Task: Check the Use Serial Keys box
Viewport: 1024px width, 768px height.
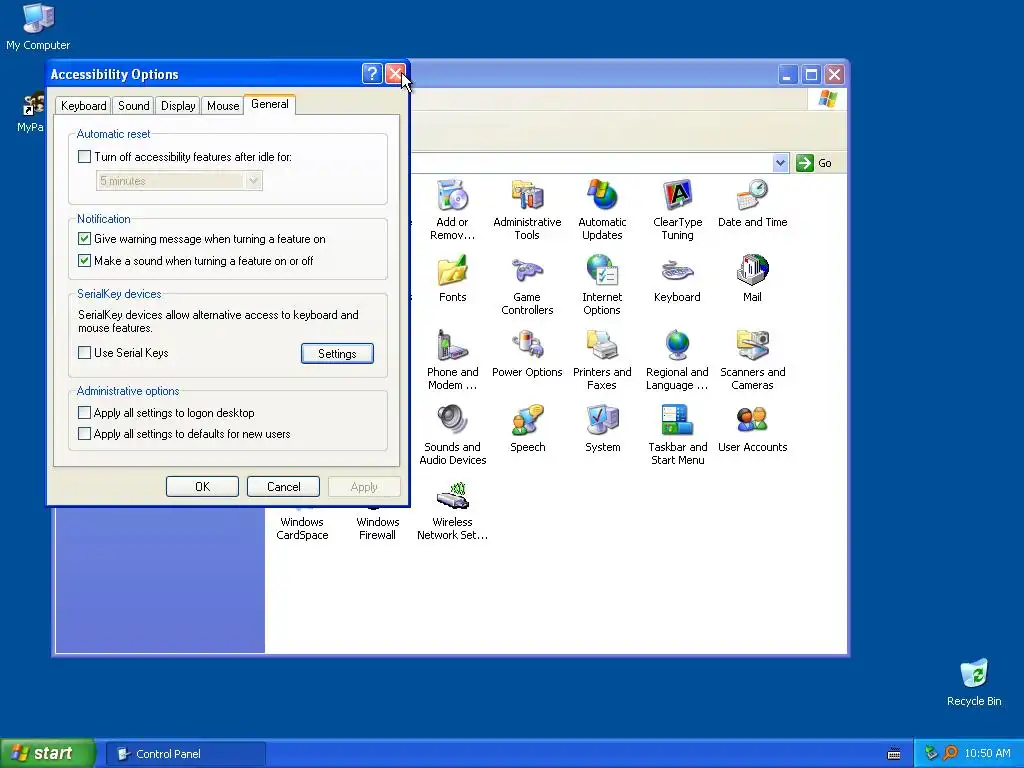Action: point(84,353)
